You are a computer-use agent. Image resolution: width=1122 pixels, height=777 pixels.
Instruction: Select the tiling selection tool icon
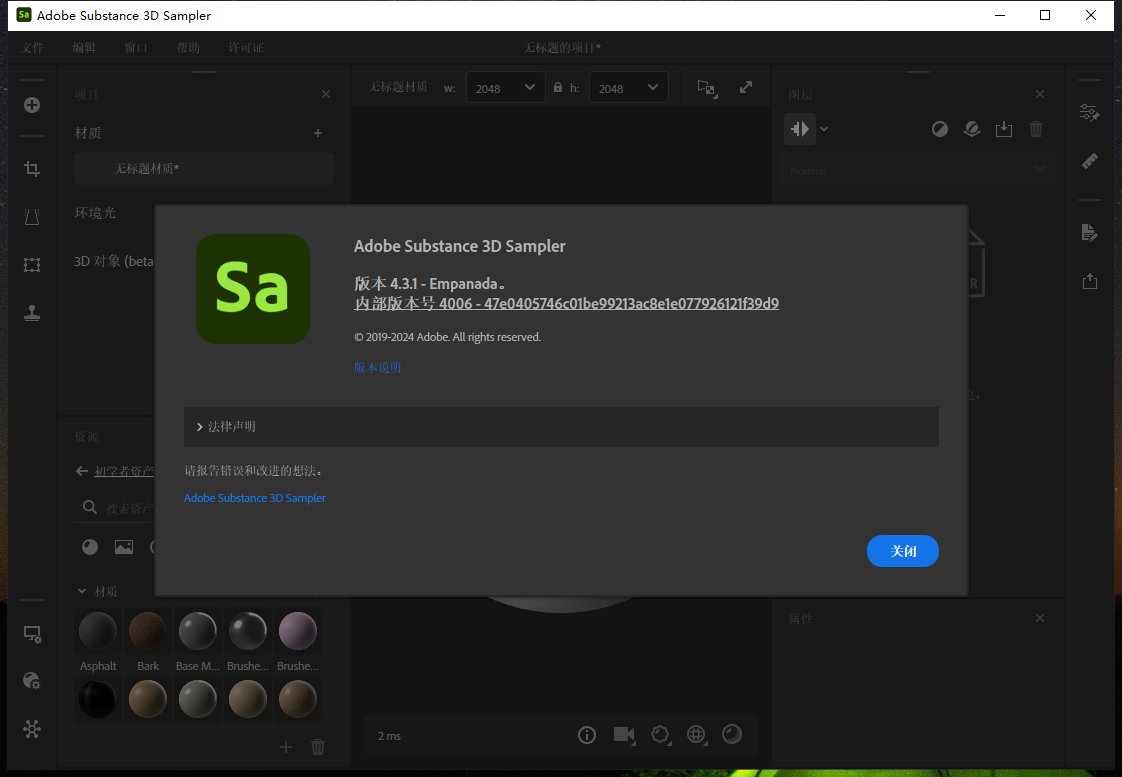pyautogui.click(x=32, y=265)
